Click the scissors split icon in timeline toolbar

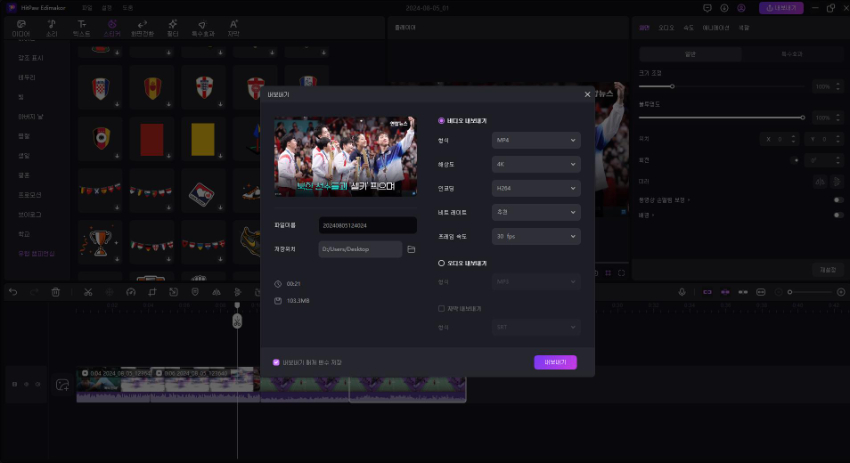coord(88,292)
